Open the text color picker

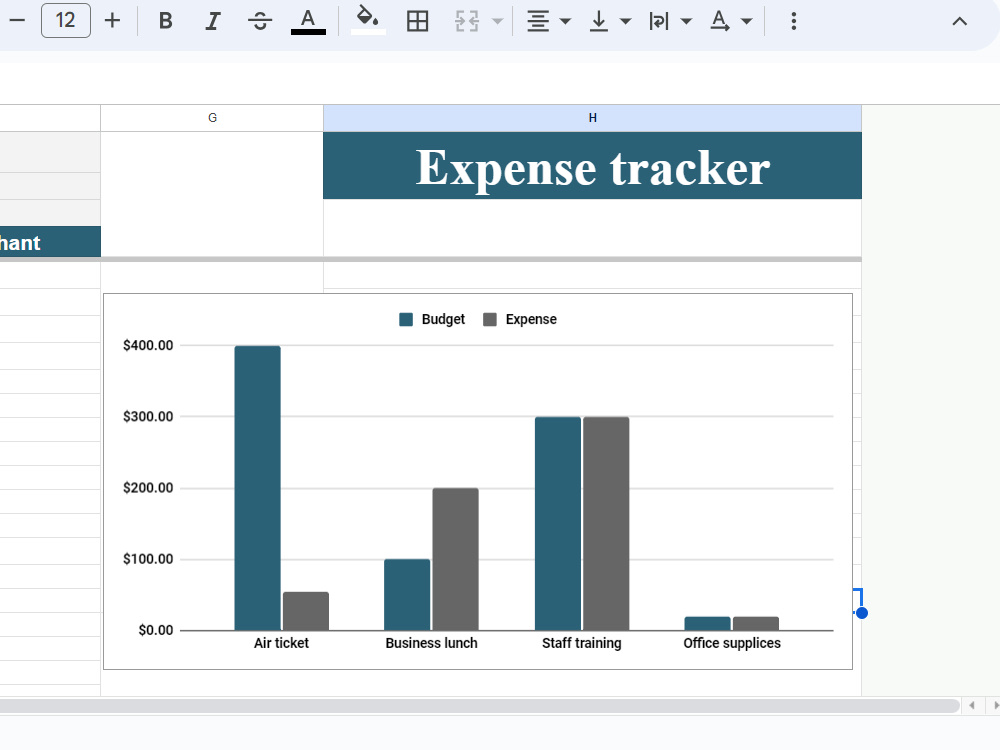coord(308,21)
